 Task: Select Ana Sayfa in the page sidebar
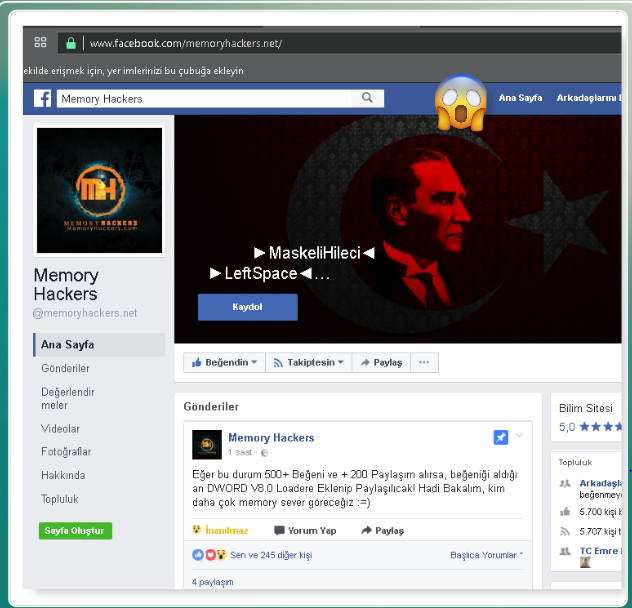pyautogui.click(x=99, y=345)
